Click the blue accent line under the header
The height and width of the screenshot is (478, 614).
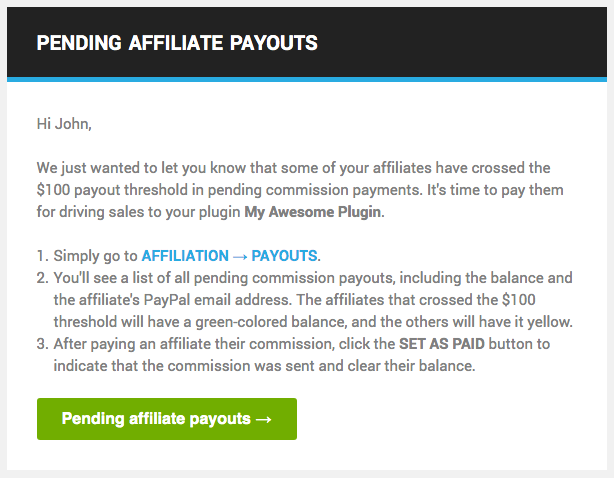(307, 79)
